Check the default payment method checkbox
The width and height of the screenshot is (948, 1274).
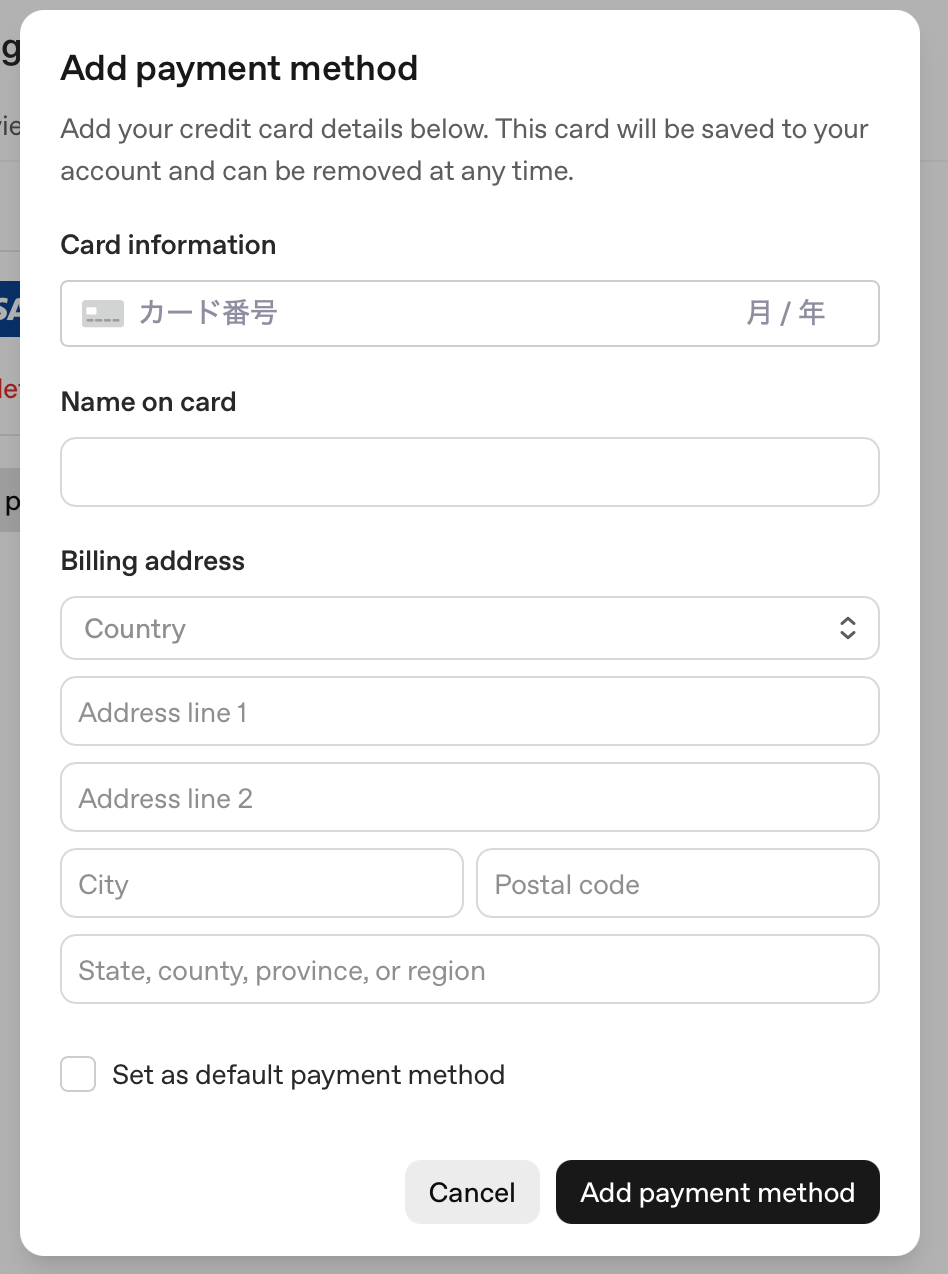click(78, 1075)
